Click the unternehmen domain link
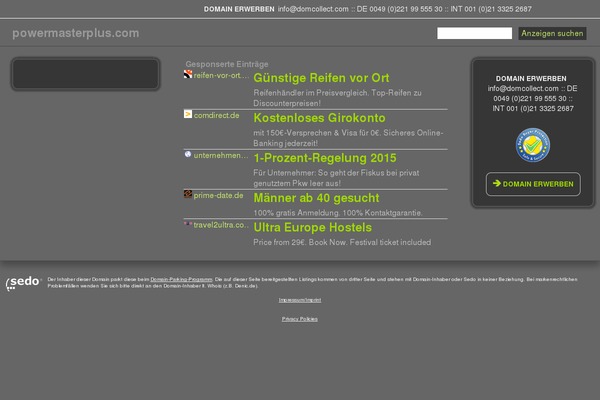 pos(221,155)
